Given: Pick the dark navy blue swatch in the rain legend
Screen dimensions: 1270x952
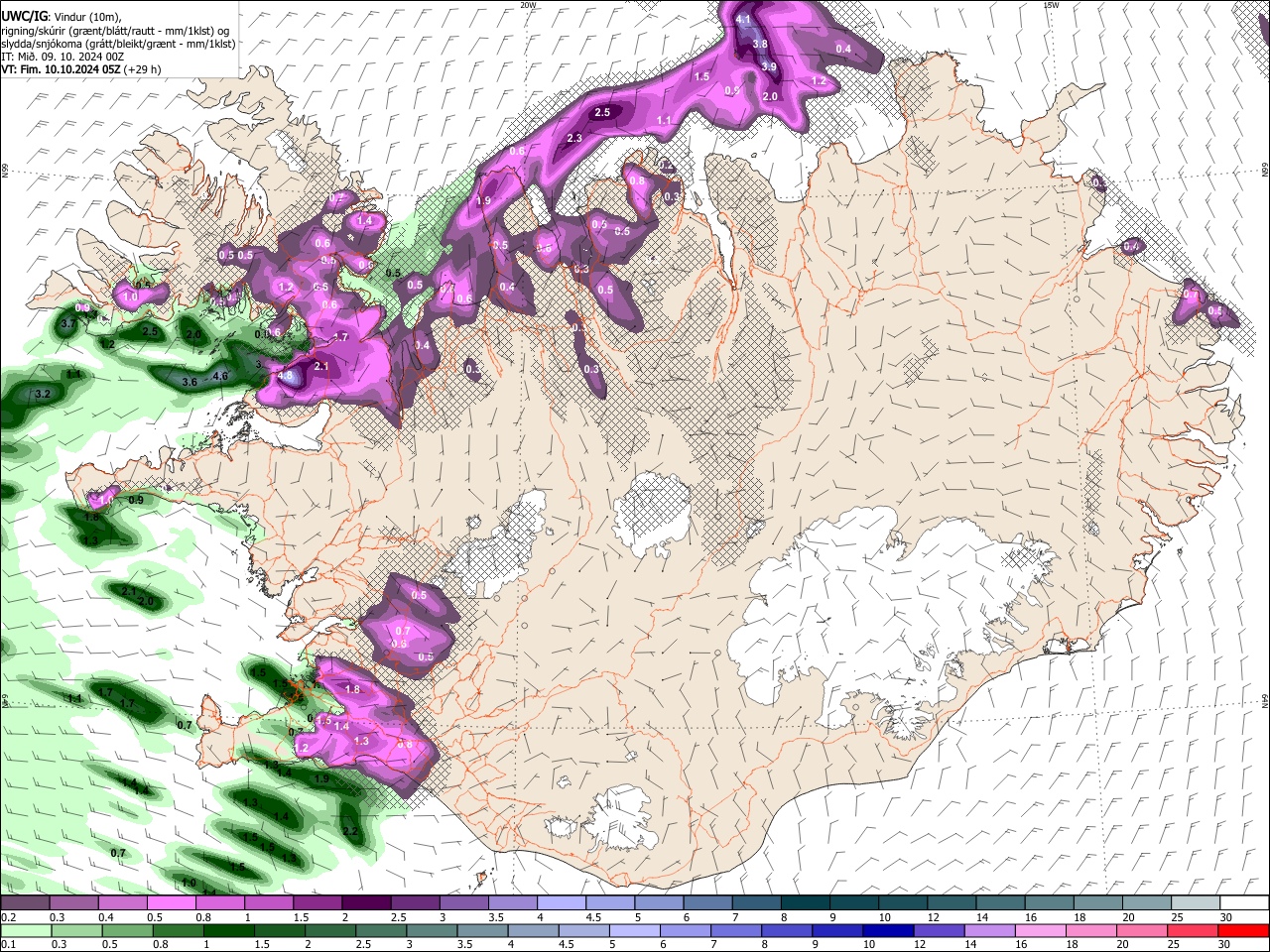Looking at the screenshot, I should [x=888, y=930].
